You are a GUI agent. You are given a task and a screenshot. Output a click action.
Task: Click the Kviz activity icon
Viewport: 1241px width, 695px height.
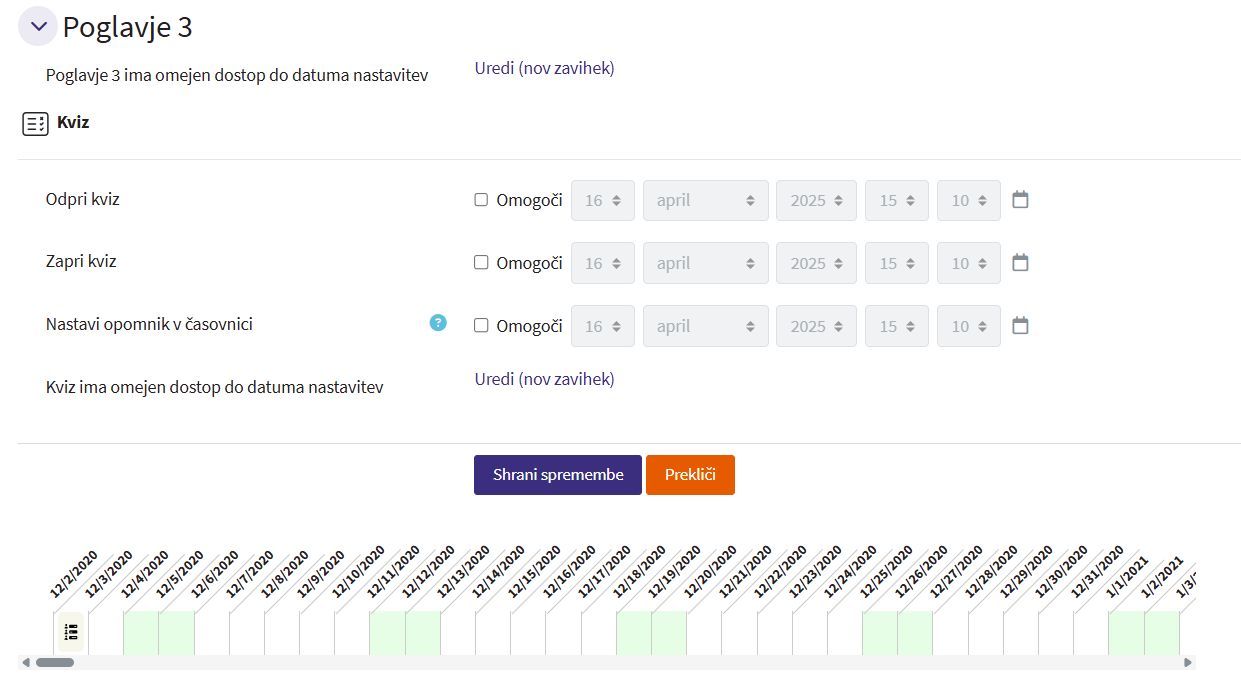pos(35,124)
